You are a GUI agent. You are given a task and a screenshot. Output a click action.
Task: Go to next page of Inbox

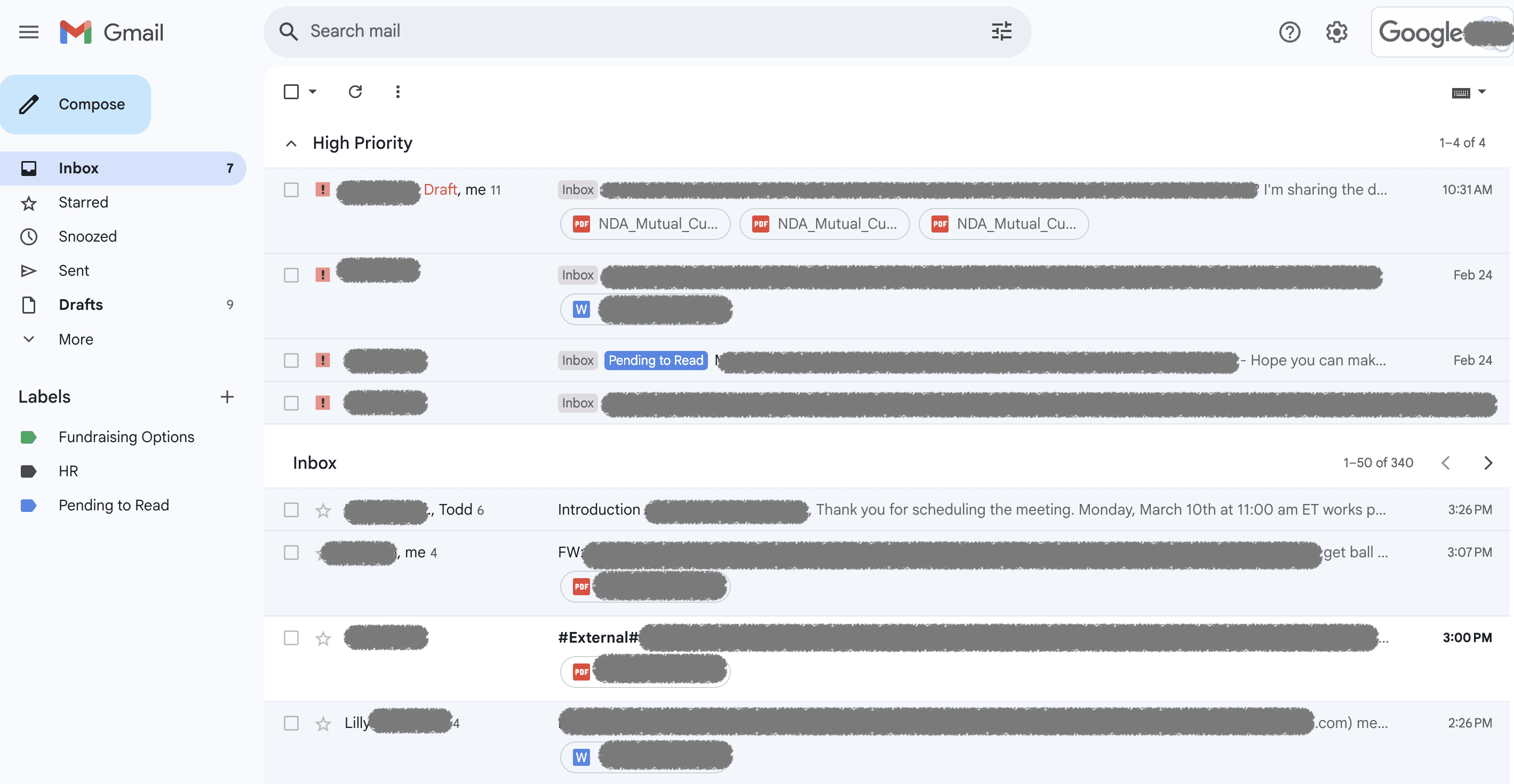pyautogui.click(x=1487, y=463)
